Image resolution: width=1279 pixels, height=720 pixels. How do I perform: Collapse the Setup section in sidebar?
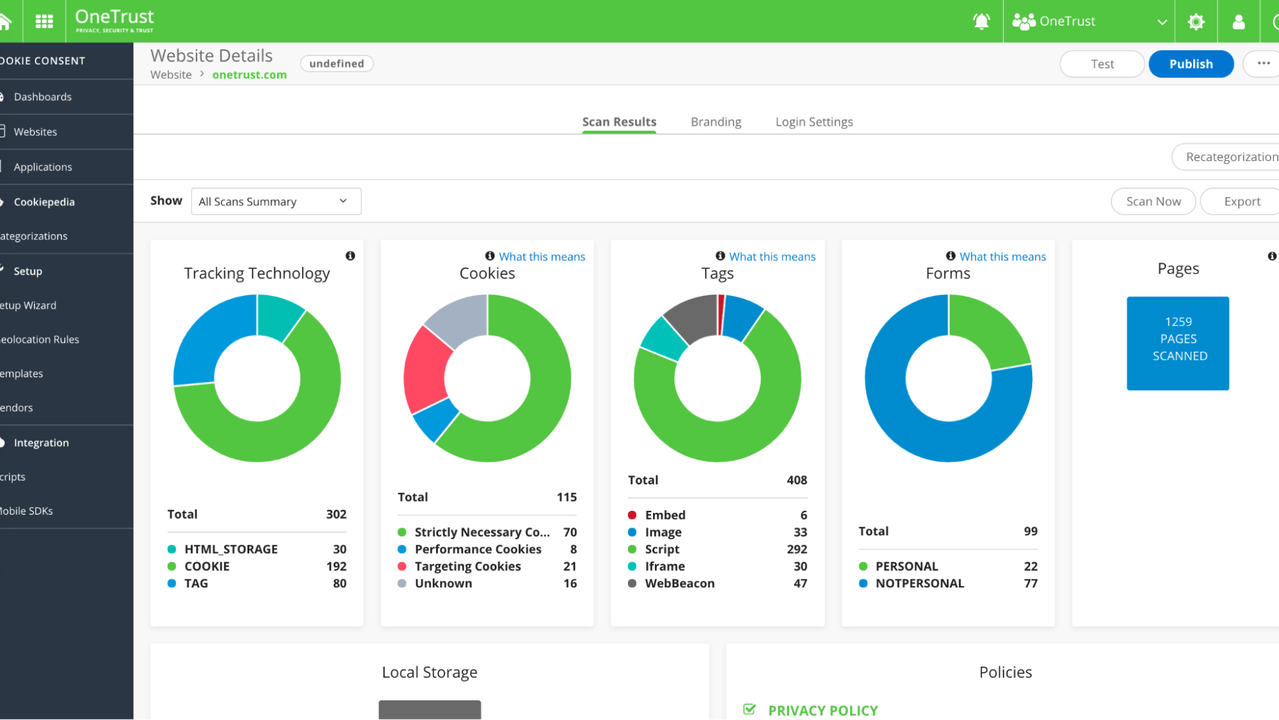click(28, 271)
